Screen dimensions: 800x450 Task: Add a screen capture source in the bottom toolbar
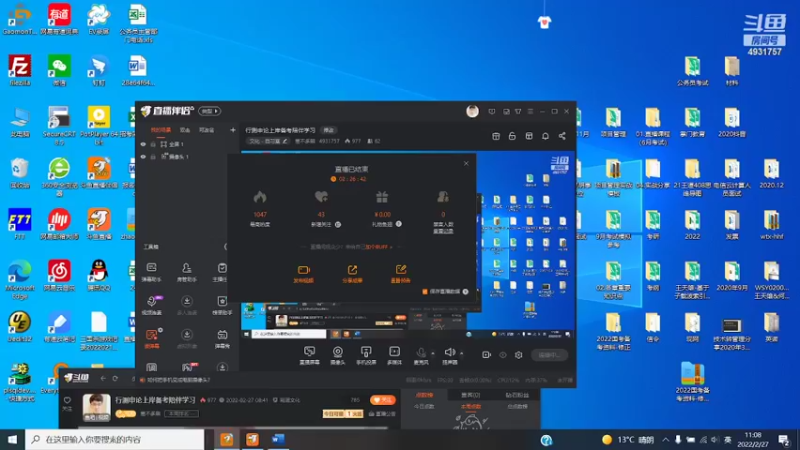309,355
